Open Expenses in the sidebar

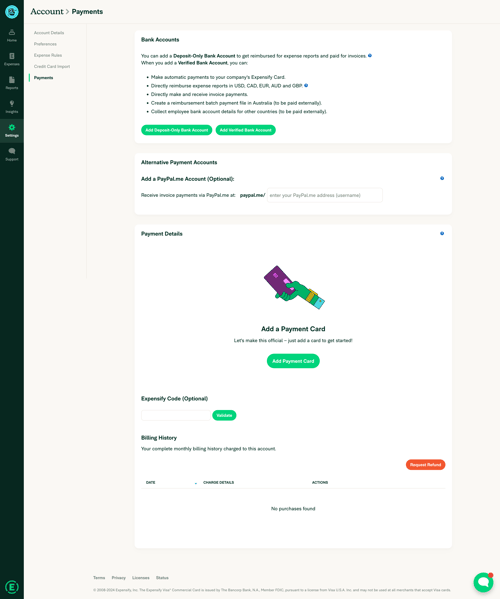(12, 59)
